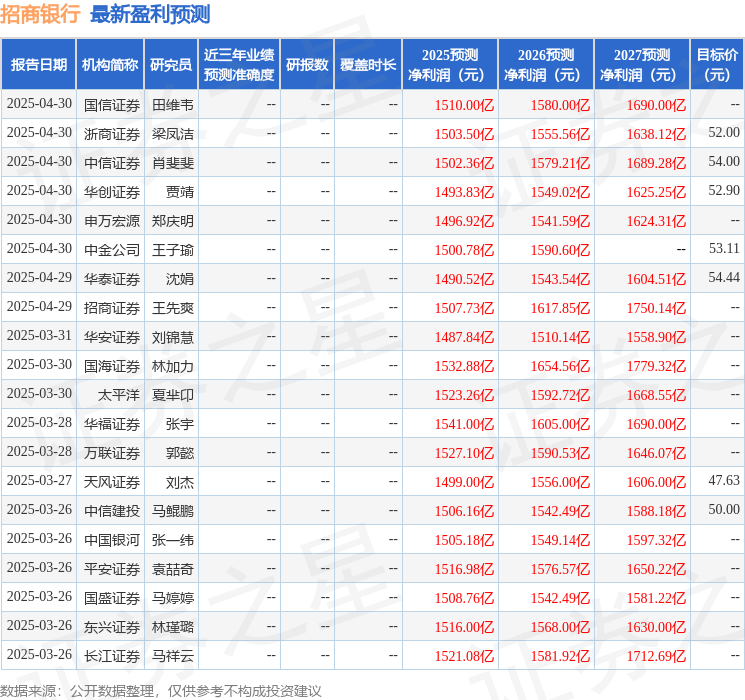Click the 机构简称 column header
Screen dimensions: 745x700
point(110,64)
